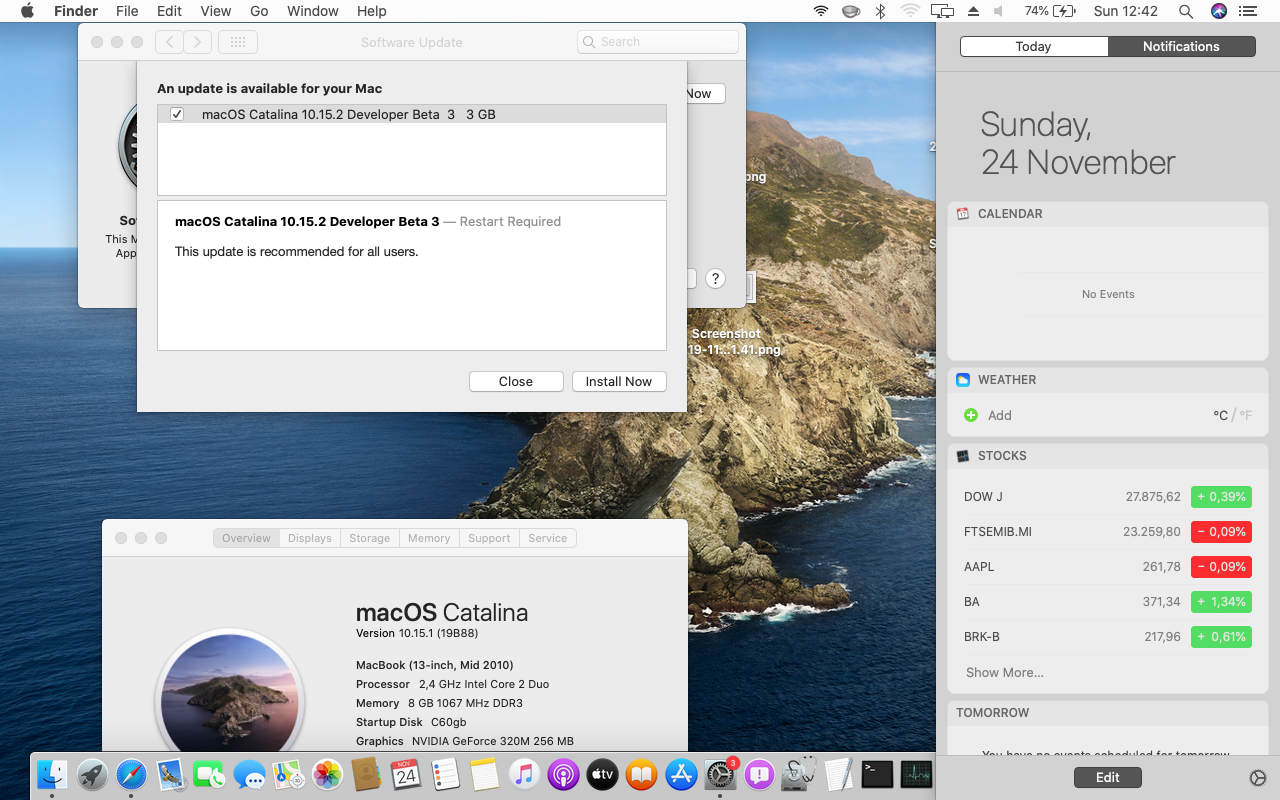Launch Maps from the Dock
This screenshot has height=800, width=1280.
click(288, 775)
